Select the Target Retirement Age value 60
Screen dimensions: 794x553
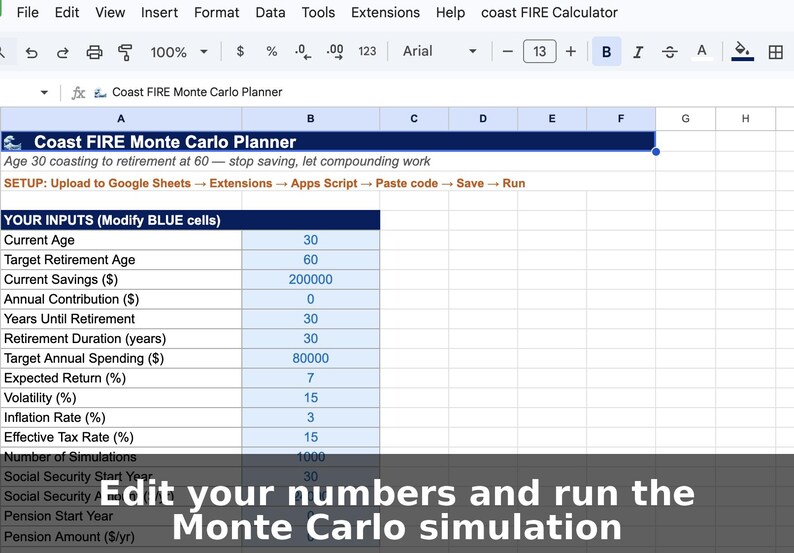310,260
